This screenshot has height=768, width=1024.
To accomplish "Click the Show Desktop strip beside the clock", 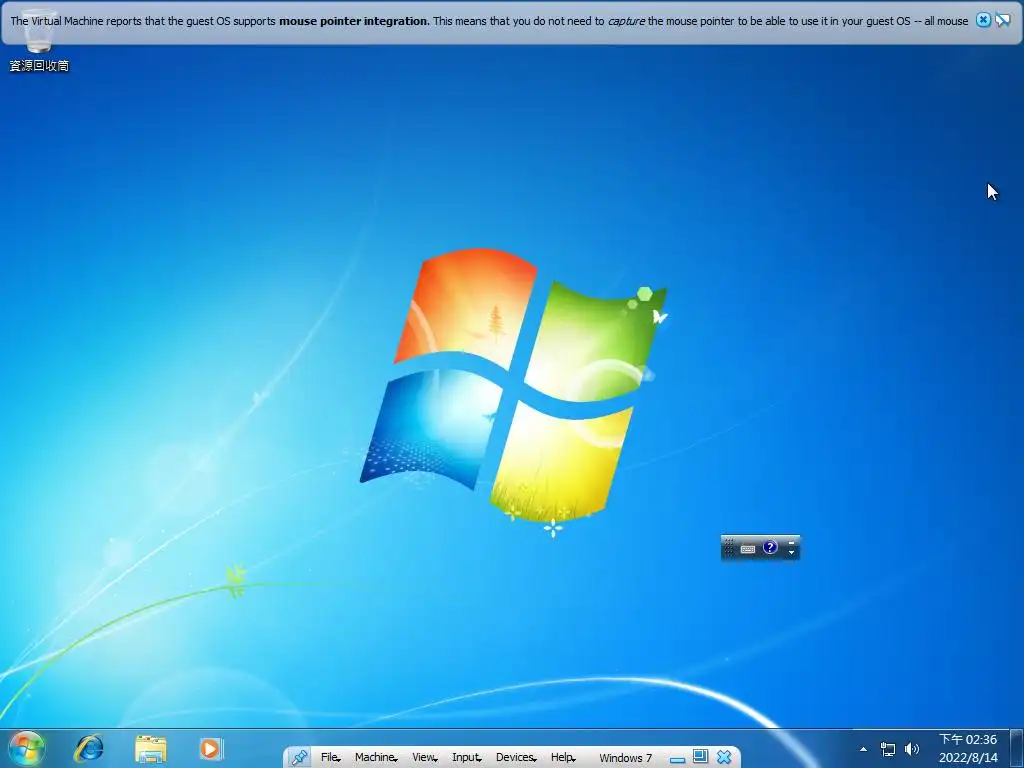I will pos(1016,748).
